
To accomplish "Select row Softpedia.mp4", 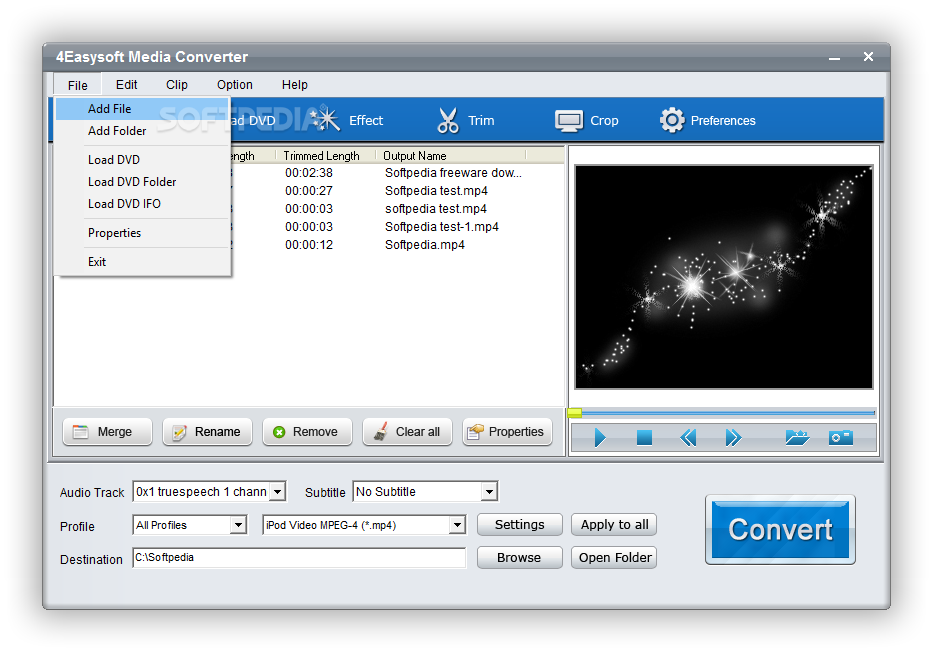I will coord(425,244).
